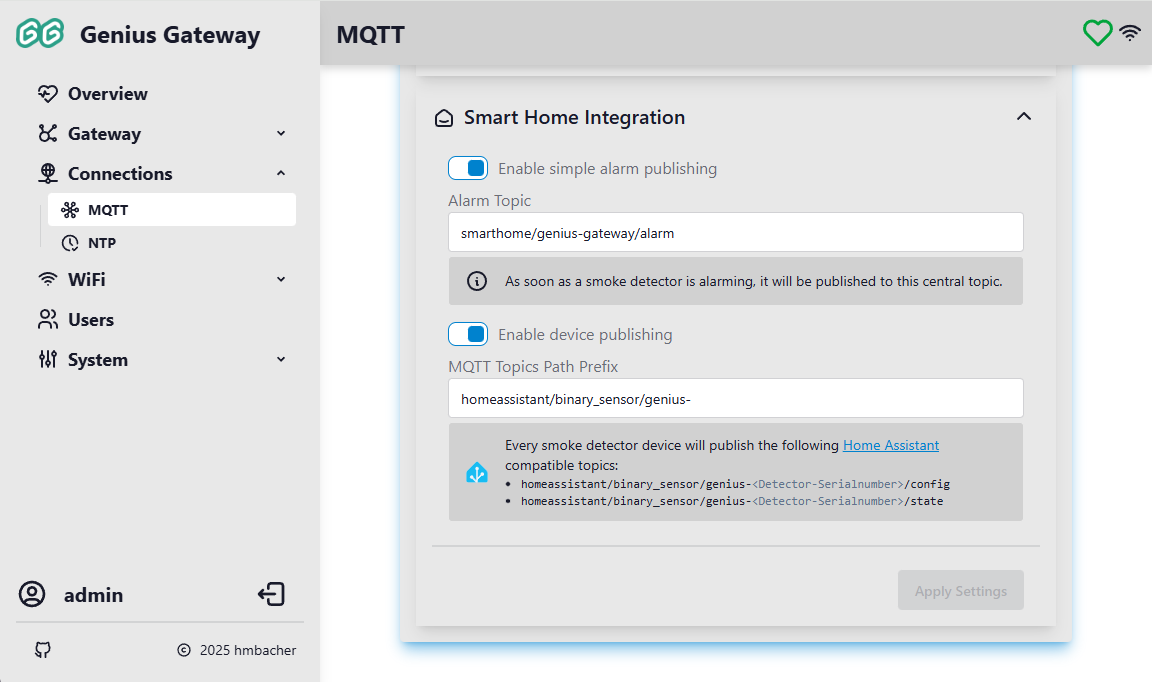Click the admin user avatar icon
This screenshot has width=1152, height=682.
(x=32, y=595)
